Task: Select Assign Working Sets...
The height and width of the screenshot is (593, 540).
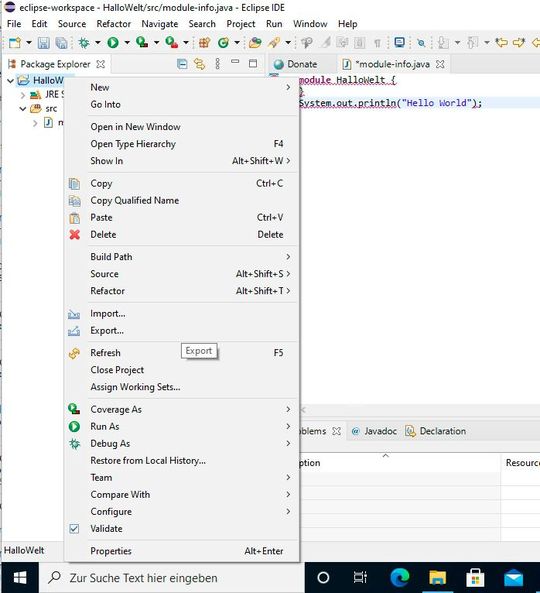Action: tap(182, 387)
